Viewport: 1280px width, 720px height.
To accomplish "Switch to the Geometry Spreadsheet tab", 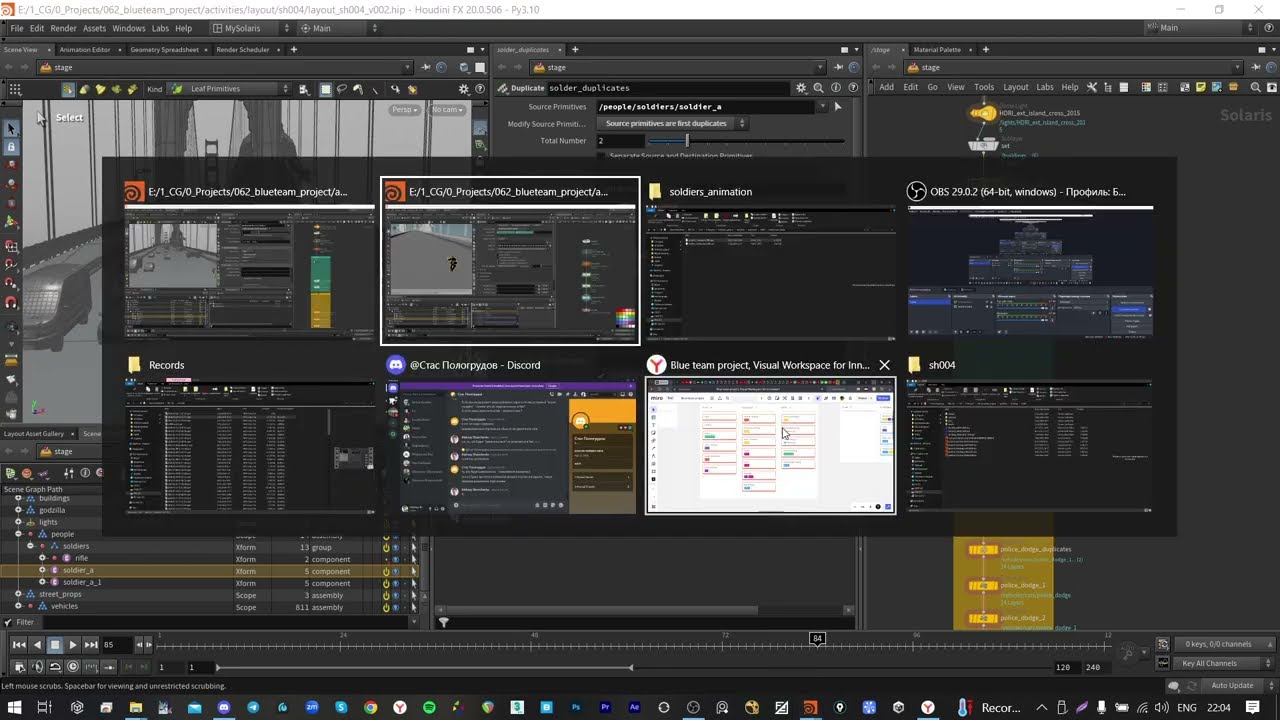I will coord(164,49).
